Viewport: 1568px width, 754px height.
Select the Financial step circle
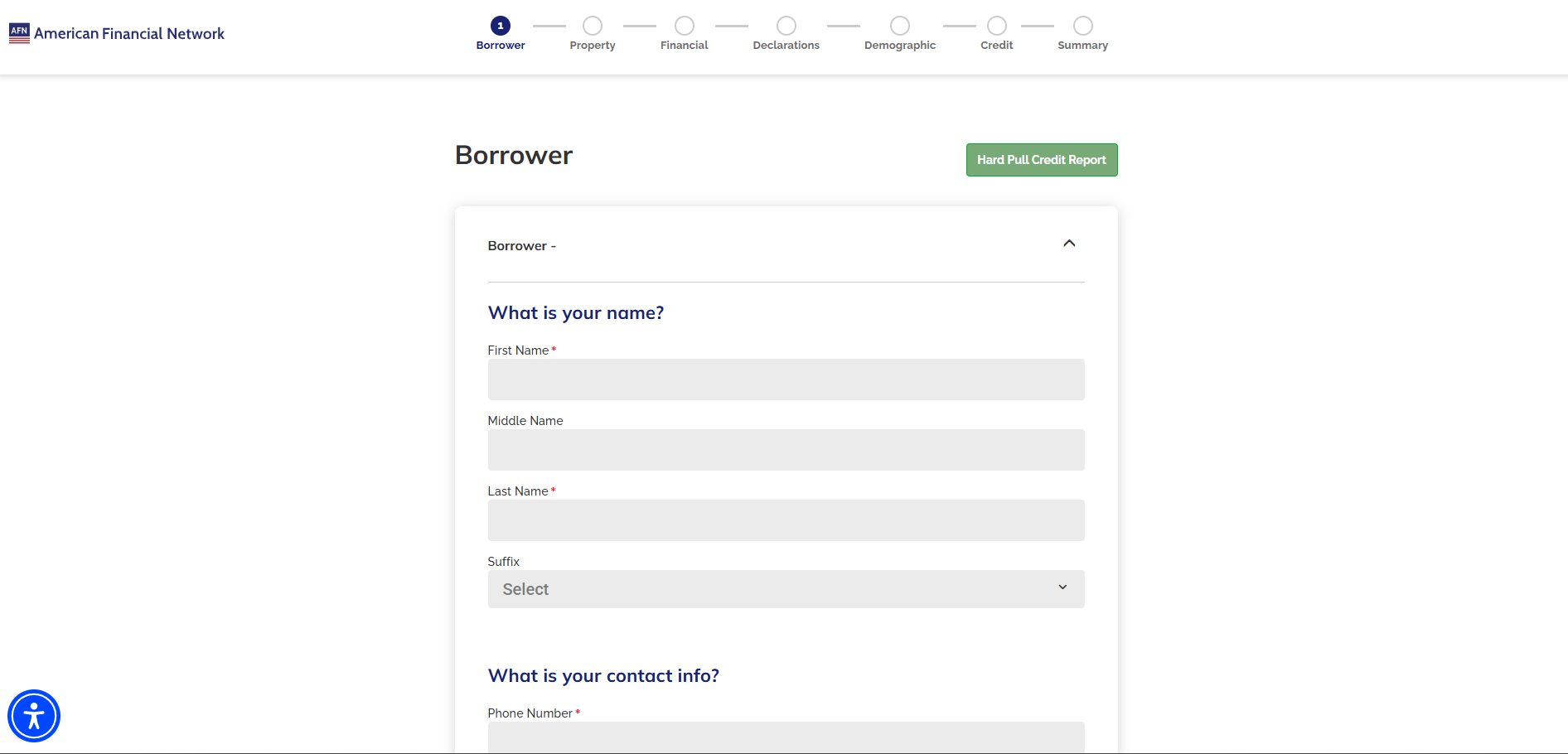[x=685, y=26]
